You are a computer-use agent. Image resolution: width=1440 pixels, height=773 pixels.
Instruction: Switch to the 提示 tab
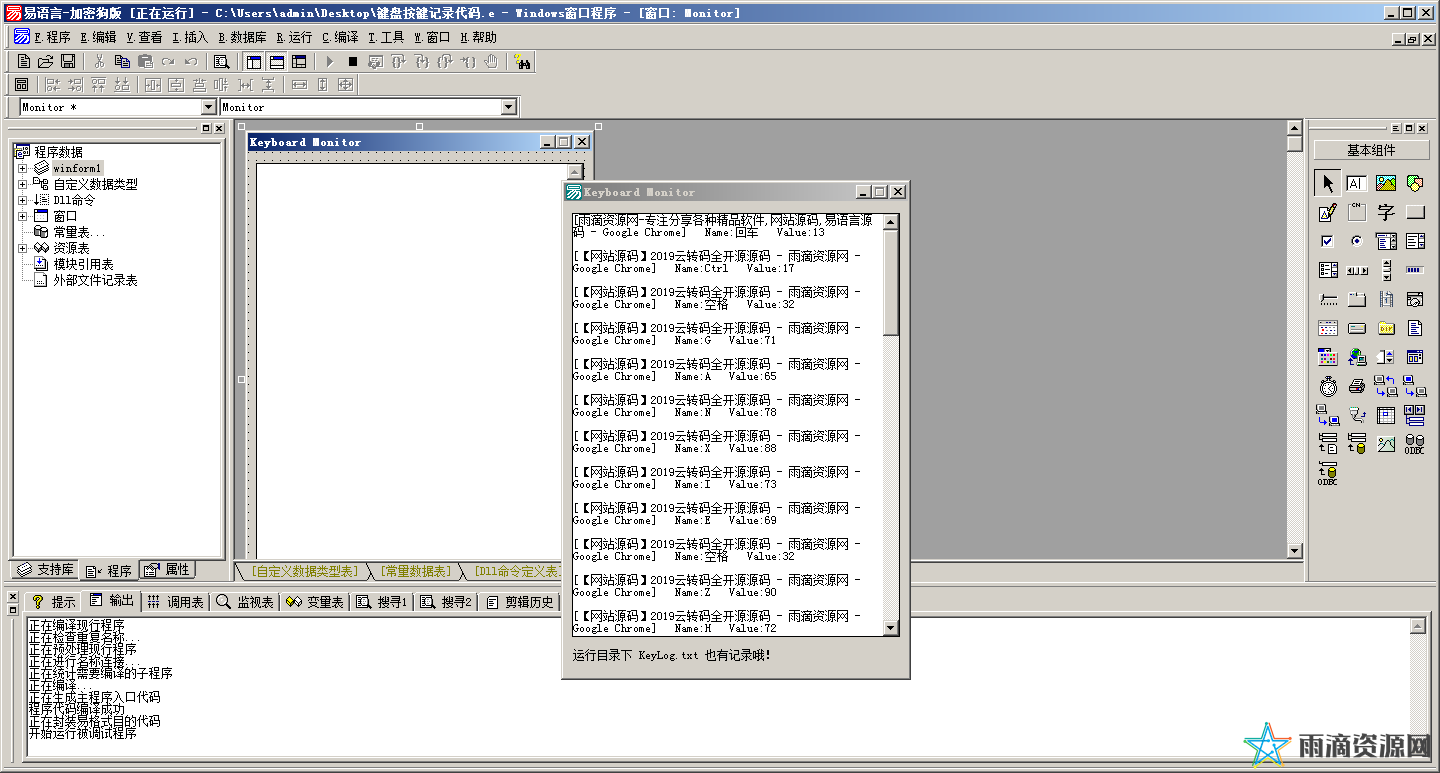(x=53, y=602)
